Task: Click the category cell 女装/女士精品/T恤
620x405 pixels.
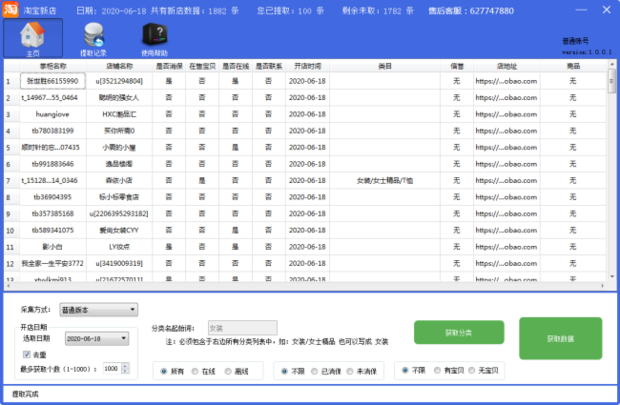Action: click(385, 181)
